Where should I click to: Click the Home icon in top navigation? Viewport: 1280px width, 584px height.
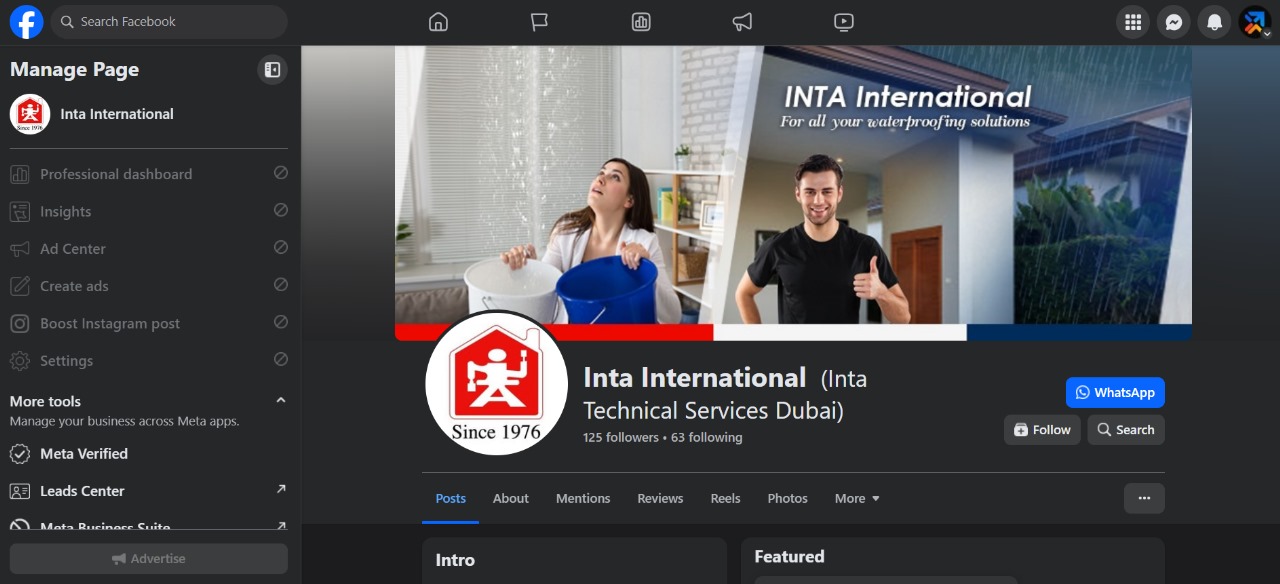(x=438, y=21)
